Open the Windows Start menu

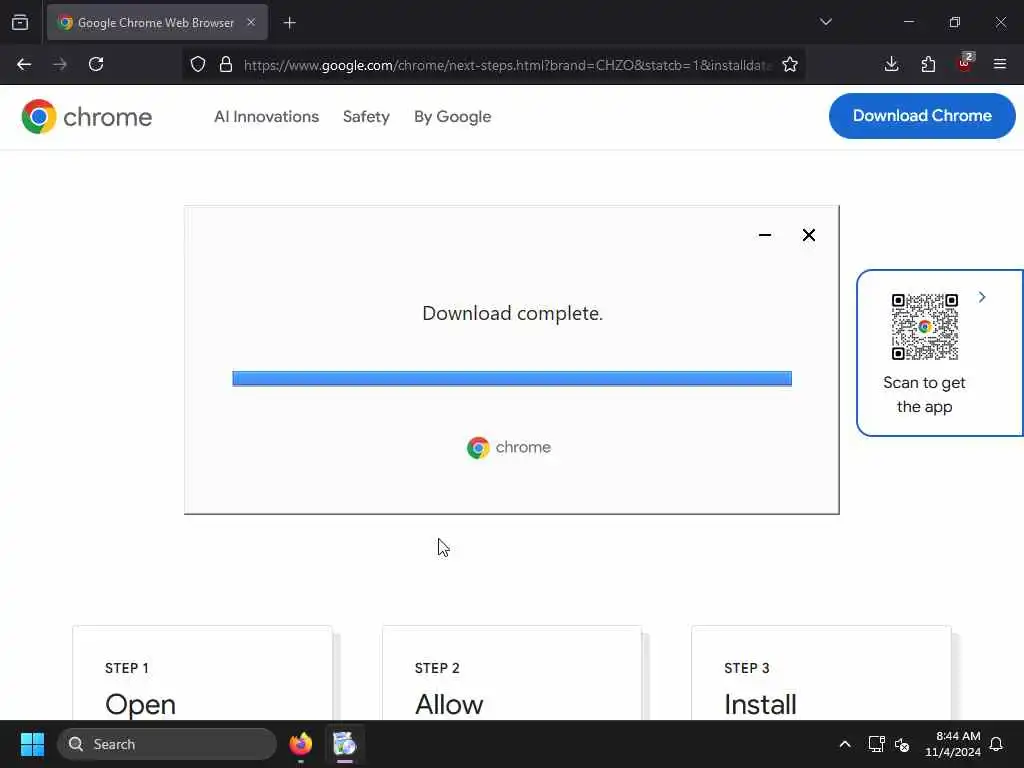pos(32,744)
